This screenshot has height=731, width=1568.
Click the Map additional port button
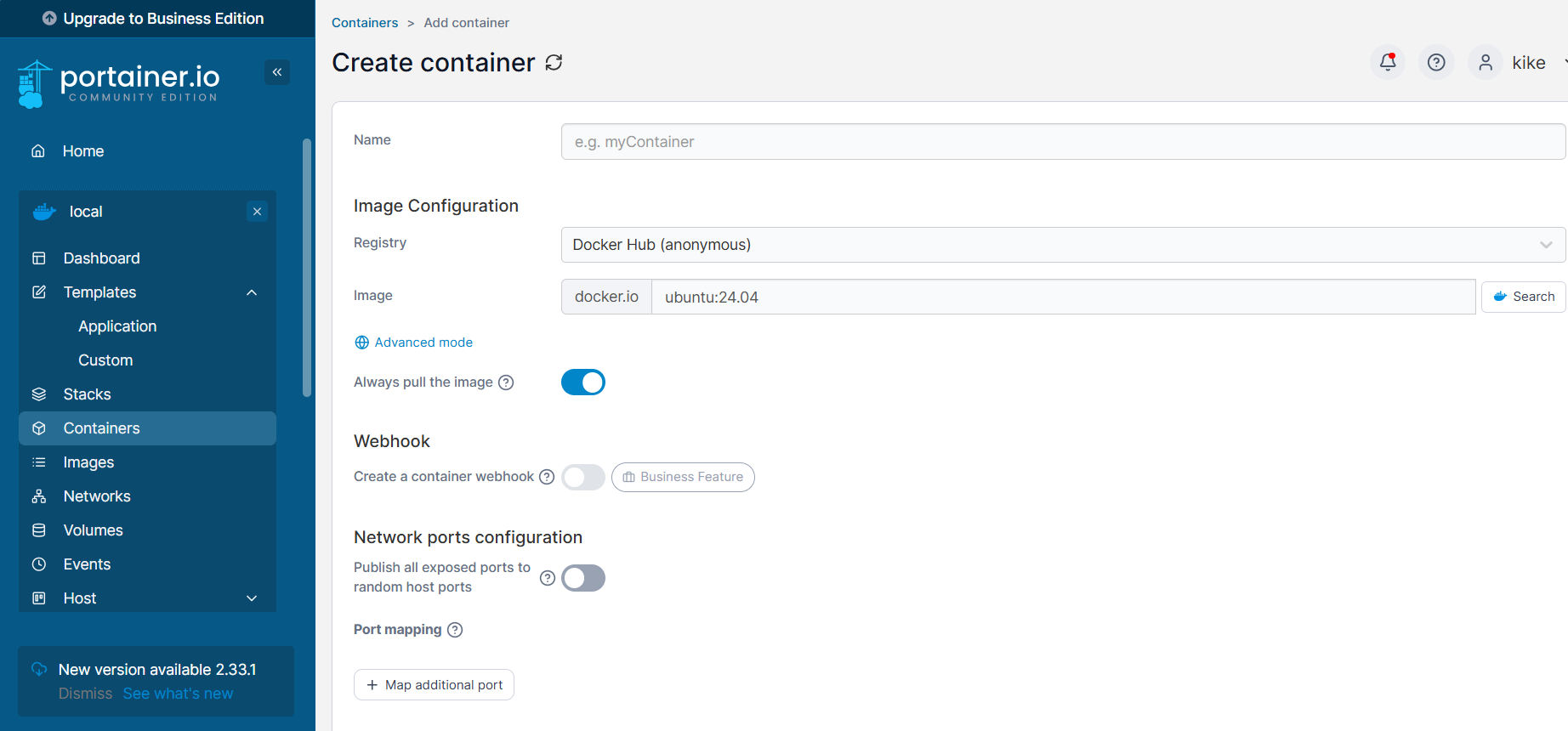pos(434,685)
